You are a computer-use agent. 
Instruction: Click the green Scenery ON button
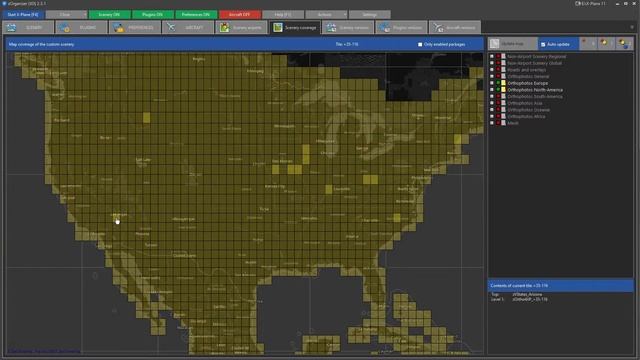[109, 15]
